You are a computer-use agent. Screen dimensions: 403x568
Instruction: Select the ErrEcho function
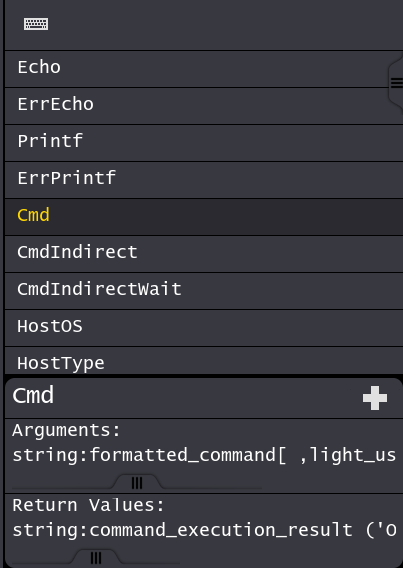(204, 106)
